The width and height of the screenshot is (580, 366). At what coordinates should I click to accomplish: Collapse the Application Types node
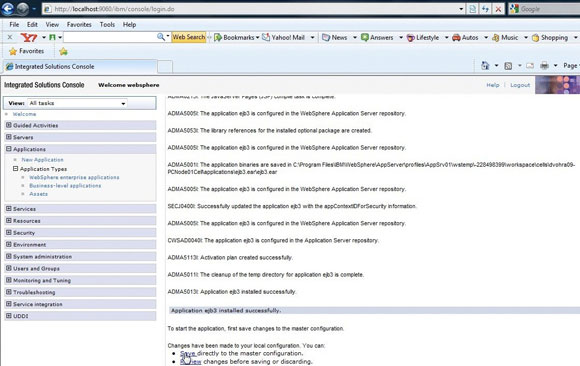click(x=16, y=168)
